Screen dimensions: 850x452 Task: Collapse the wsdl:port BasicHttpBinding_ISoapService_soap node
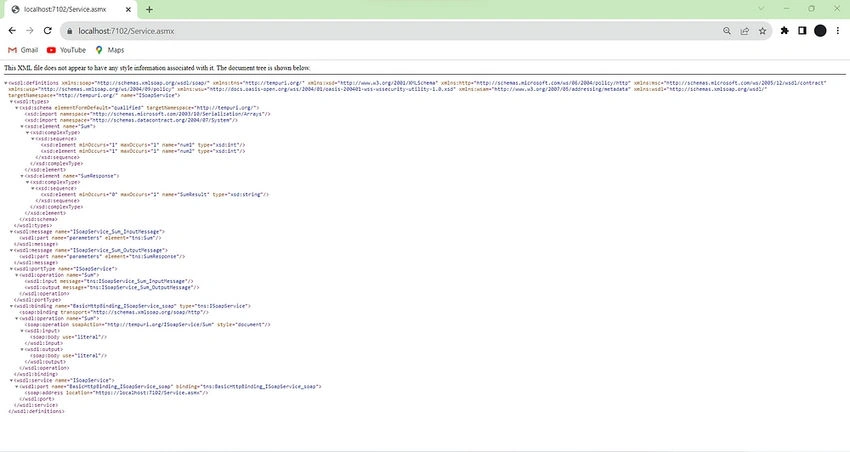point(17,386)
